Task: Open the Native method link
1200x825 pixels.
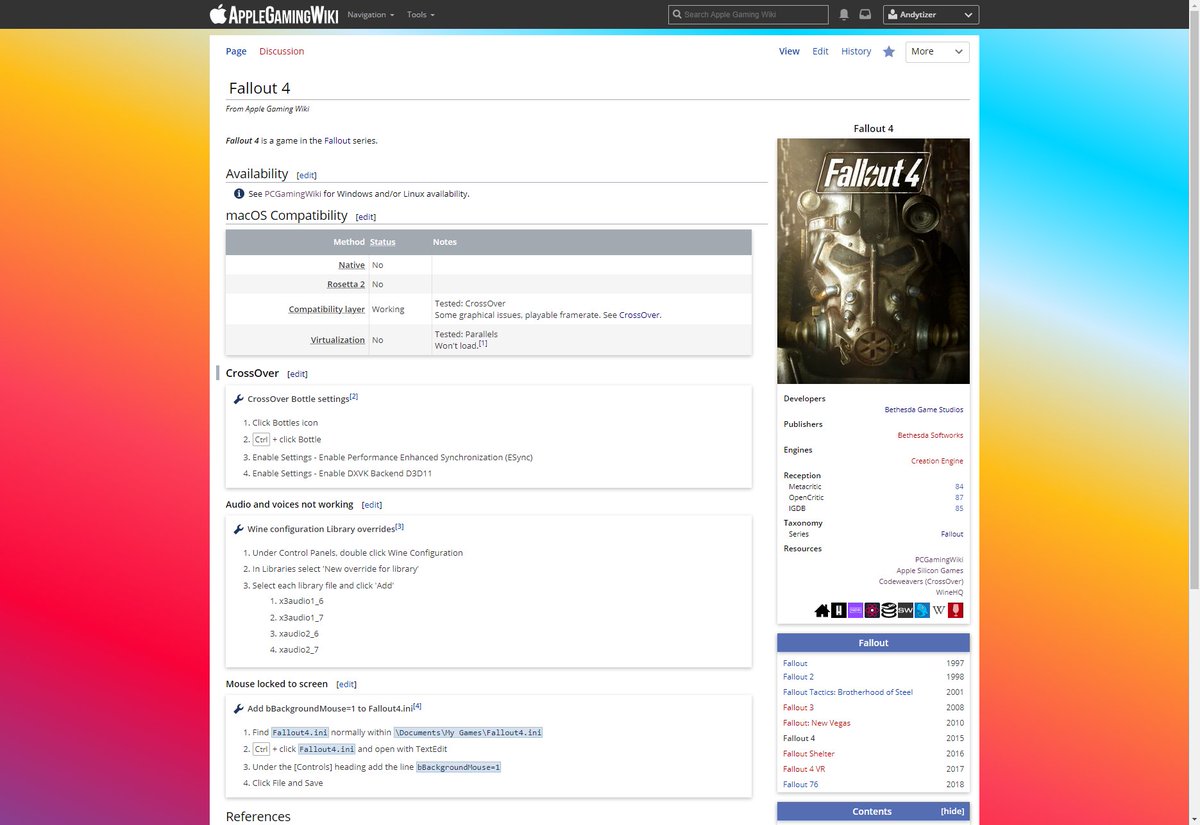Action: pyautogui.click(x=351, y=265)
